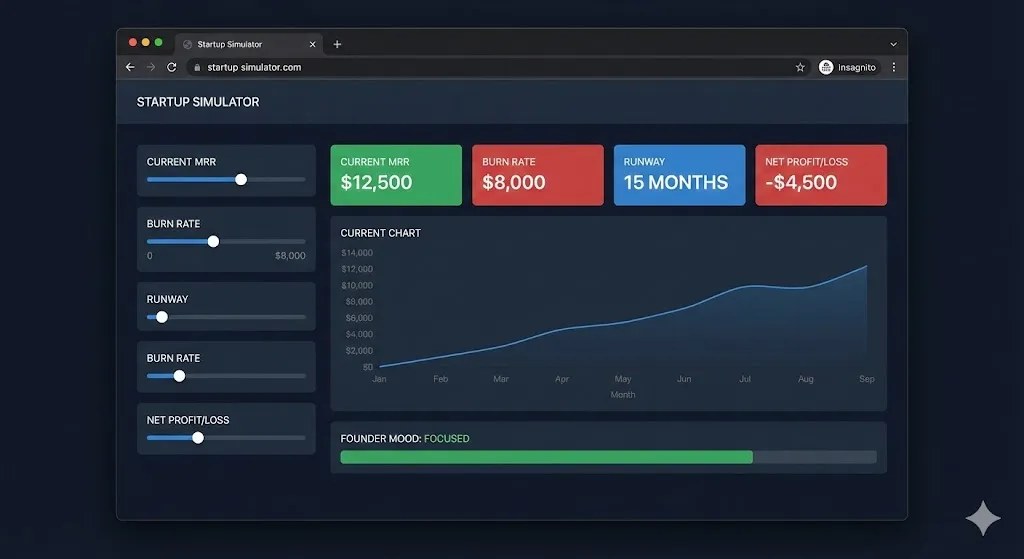Screen dimensions: 1024x559
Task: Click the Feb x-axis label
Action: tap(441, 379)
